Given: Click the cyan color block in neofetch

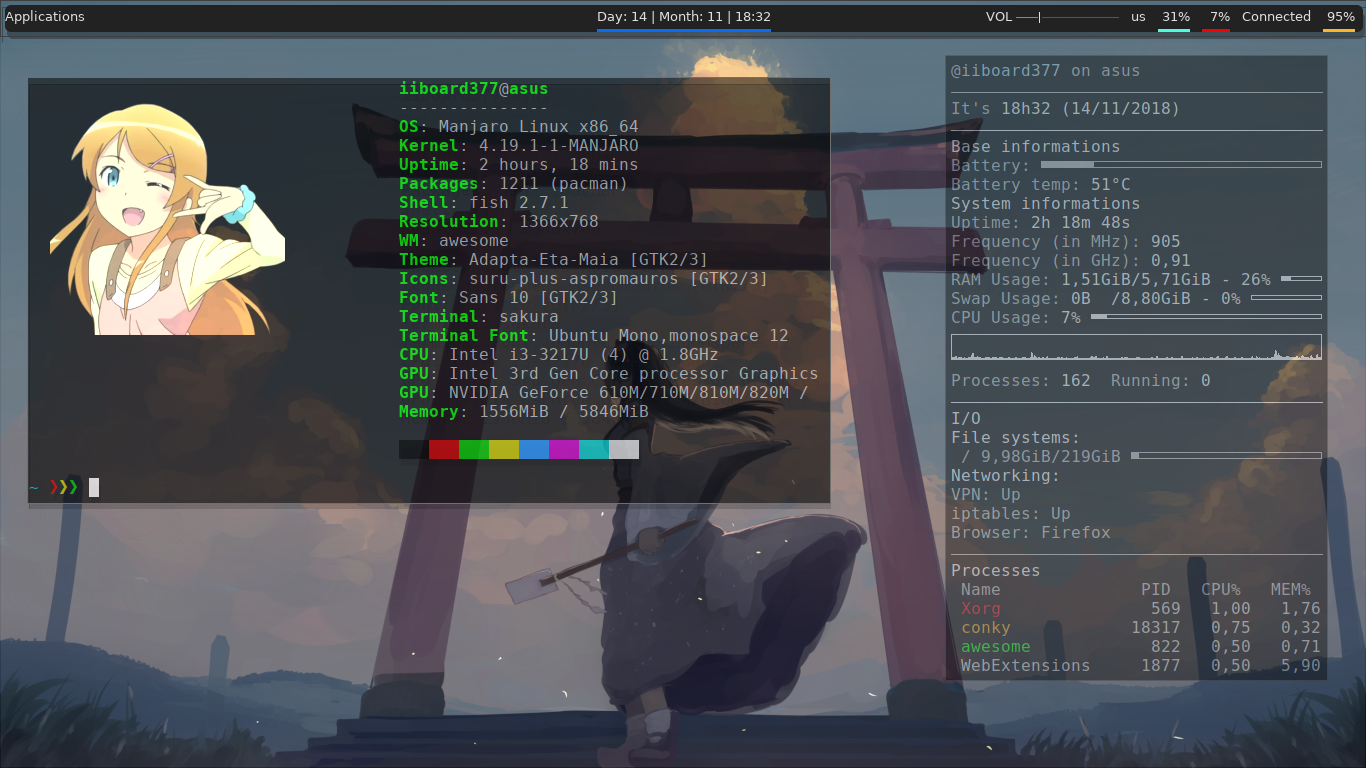Looking at the screenshot, I should [x=594, y=450].
